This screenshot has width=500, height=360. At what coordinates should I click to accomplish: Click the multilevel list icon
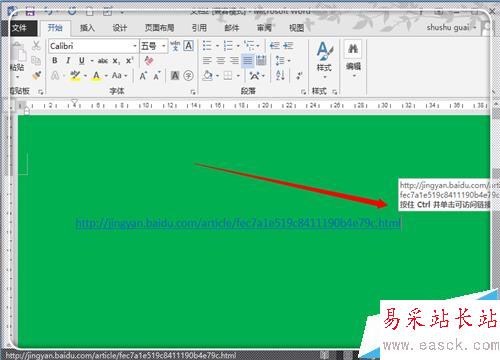click(x=249, y=46)
